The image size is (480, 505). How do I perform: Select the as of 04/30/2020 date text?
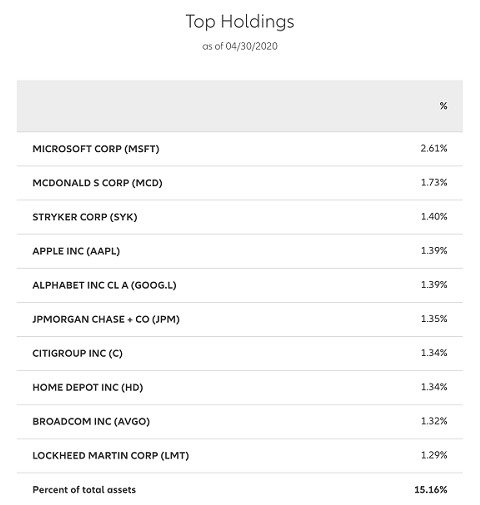pyautogui.click(x=240, y=46)
